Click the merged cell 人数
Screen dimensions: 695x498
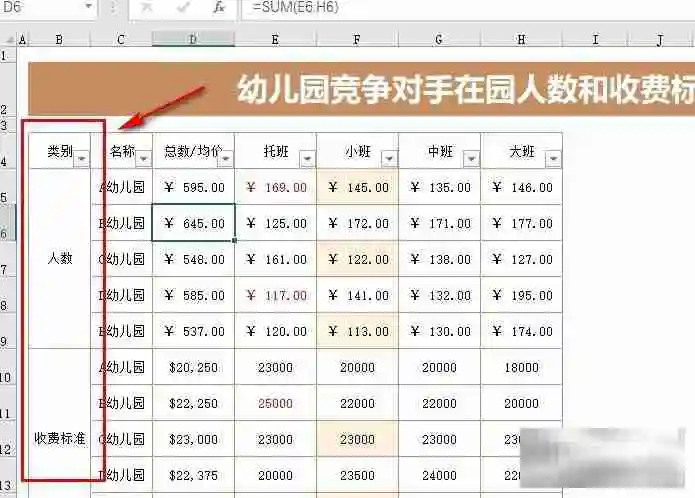(x=59, y=258)
